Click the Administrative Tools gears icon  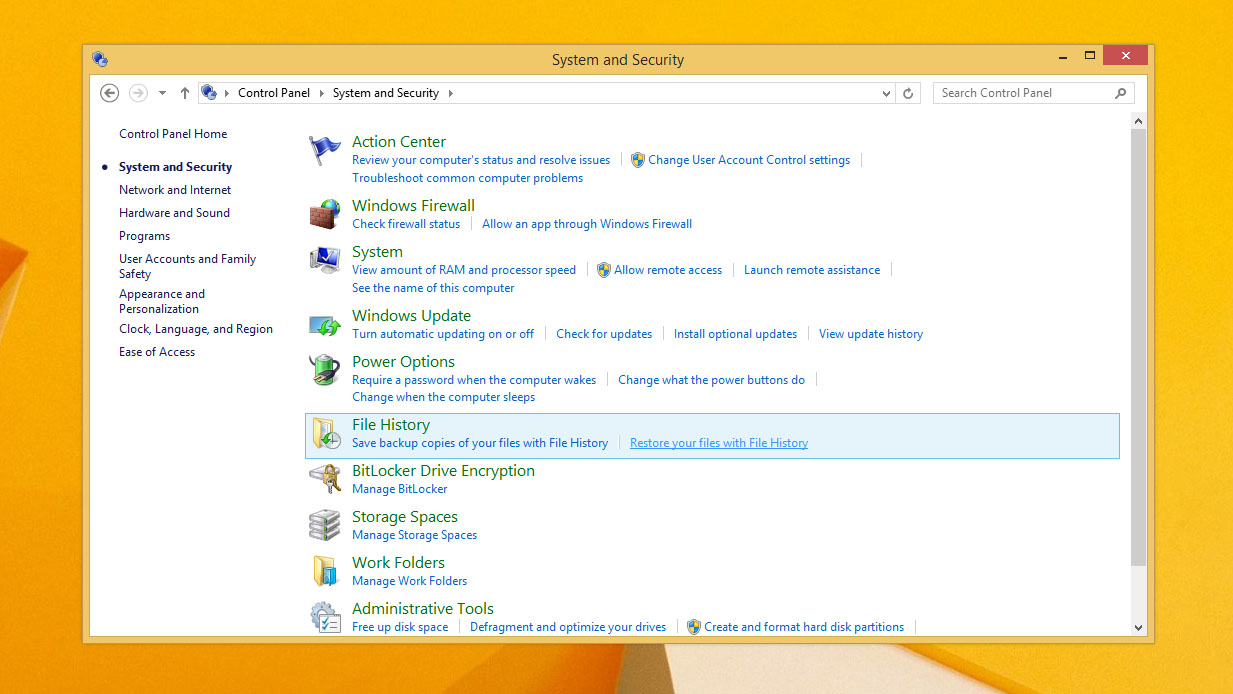click(324, 616)
